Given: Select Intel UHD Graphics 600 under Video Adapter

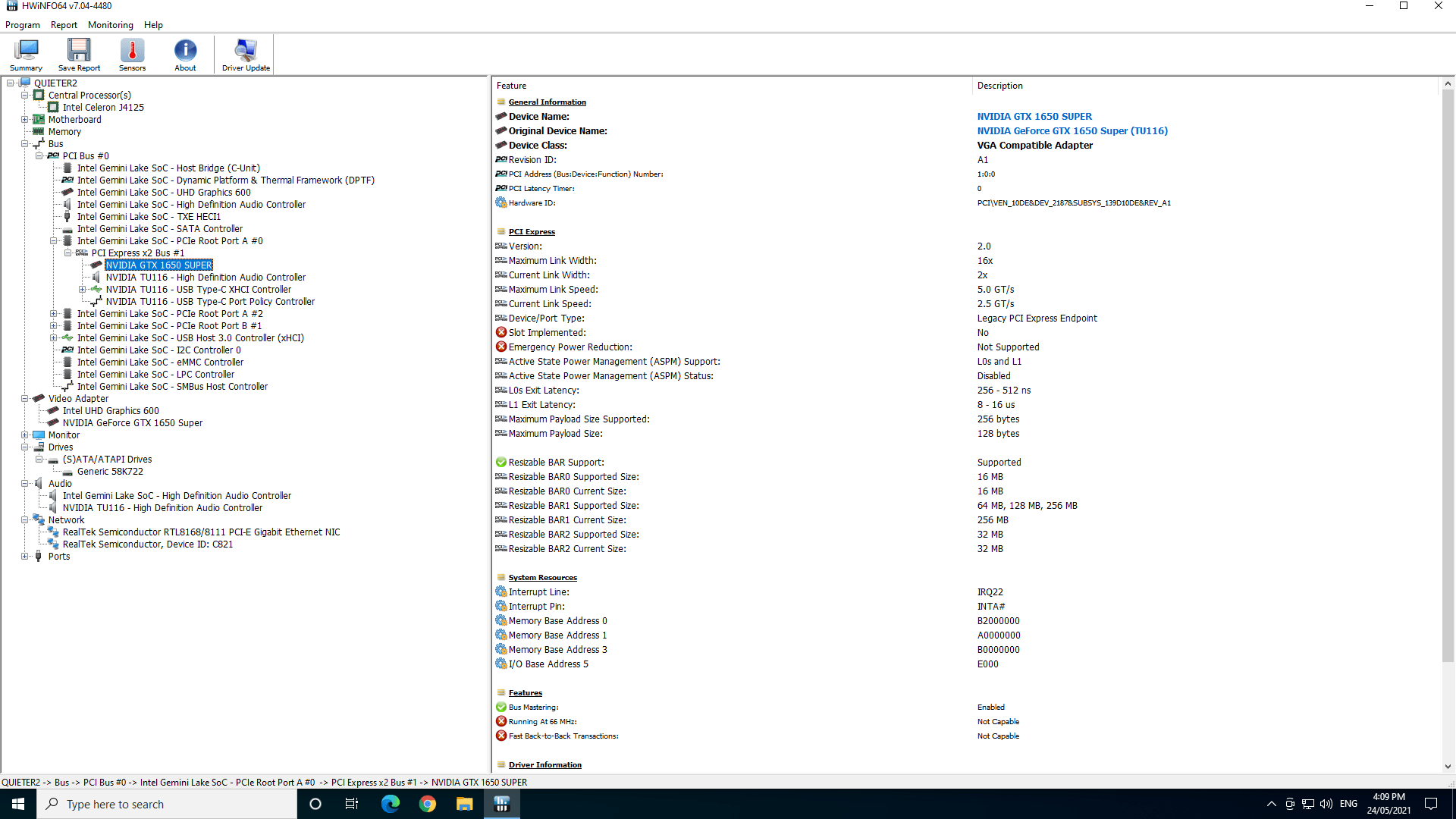Looking at the screenshot, I should 111,411.
